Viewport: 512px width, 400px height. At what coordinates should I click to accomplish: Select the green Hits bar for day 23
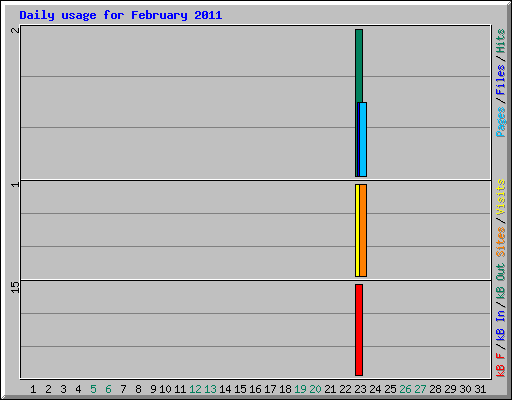click(359, 66)
